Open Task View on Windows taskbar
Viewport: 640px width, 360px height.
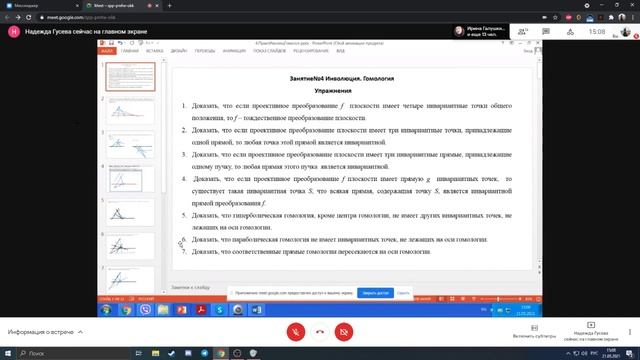click(x=138, y=353)
